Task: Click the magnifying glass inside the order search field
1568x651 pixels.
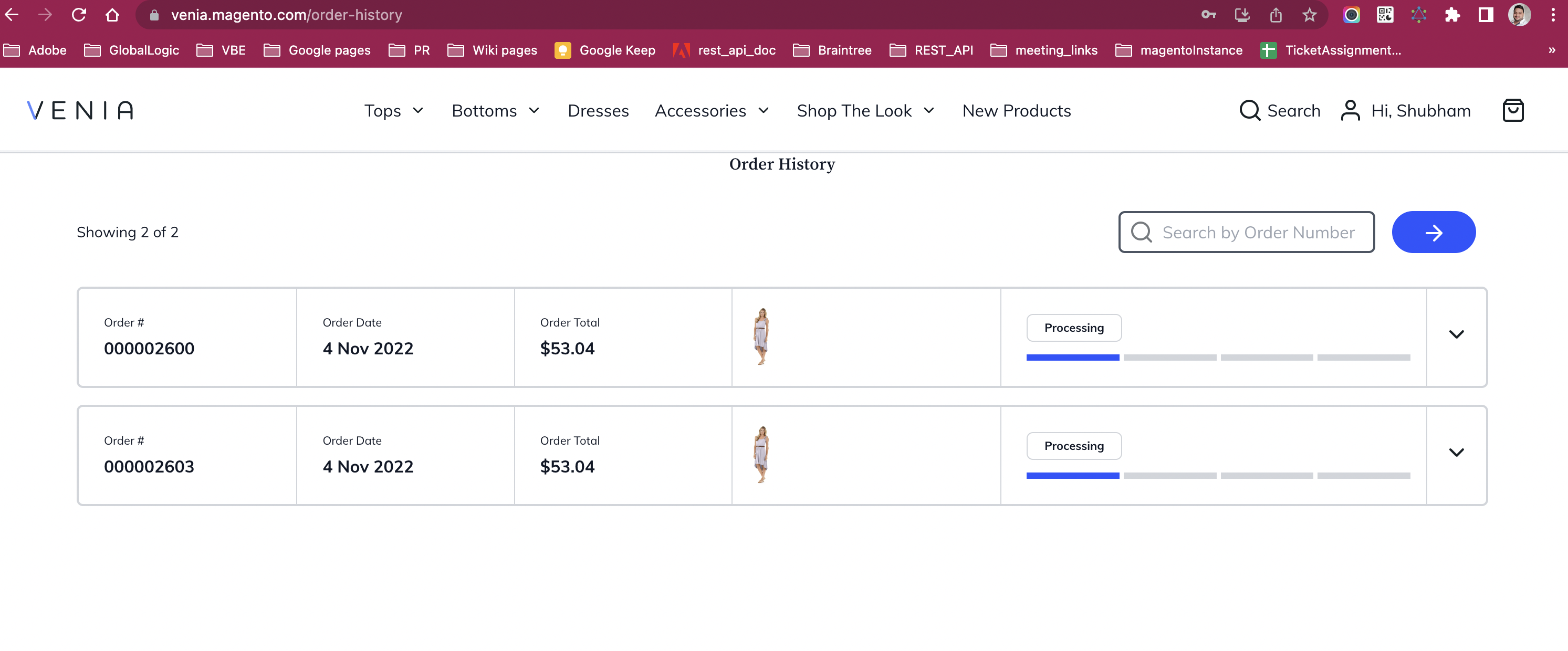Action: 1141,232
